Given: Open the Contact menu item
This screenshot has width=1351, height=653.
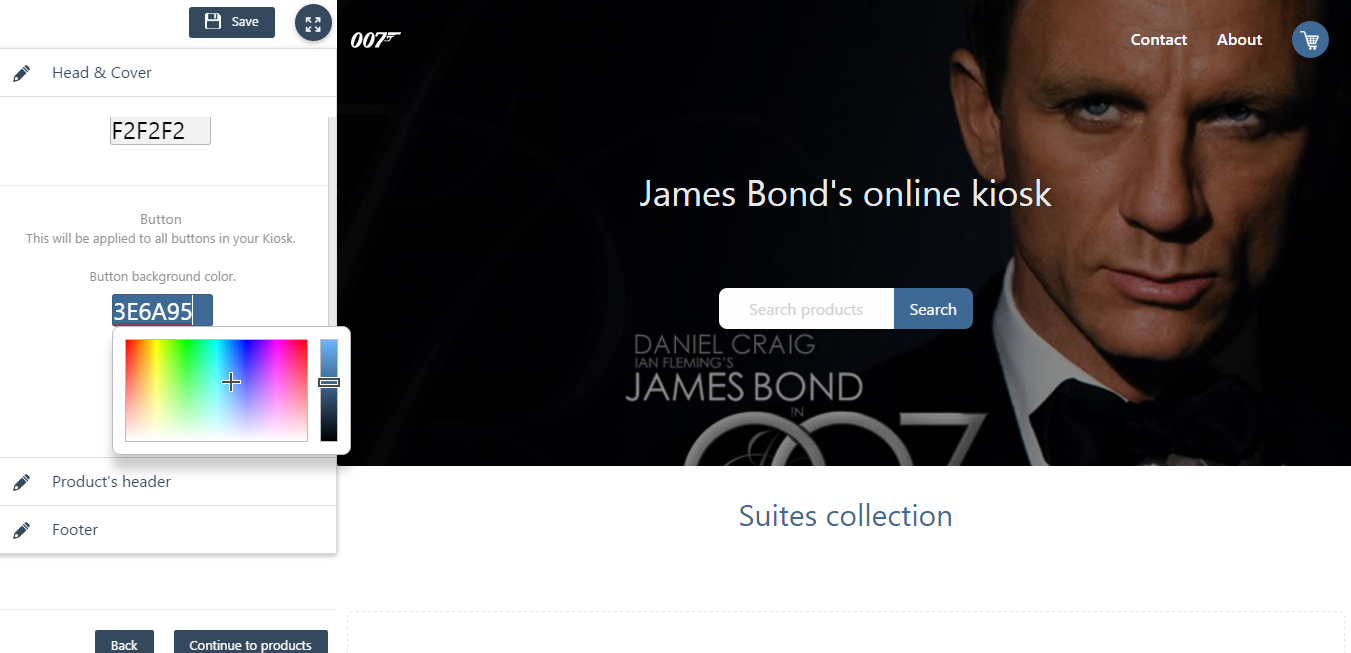Looking at the screenshot, I should tap(1159, 40).
